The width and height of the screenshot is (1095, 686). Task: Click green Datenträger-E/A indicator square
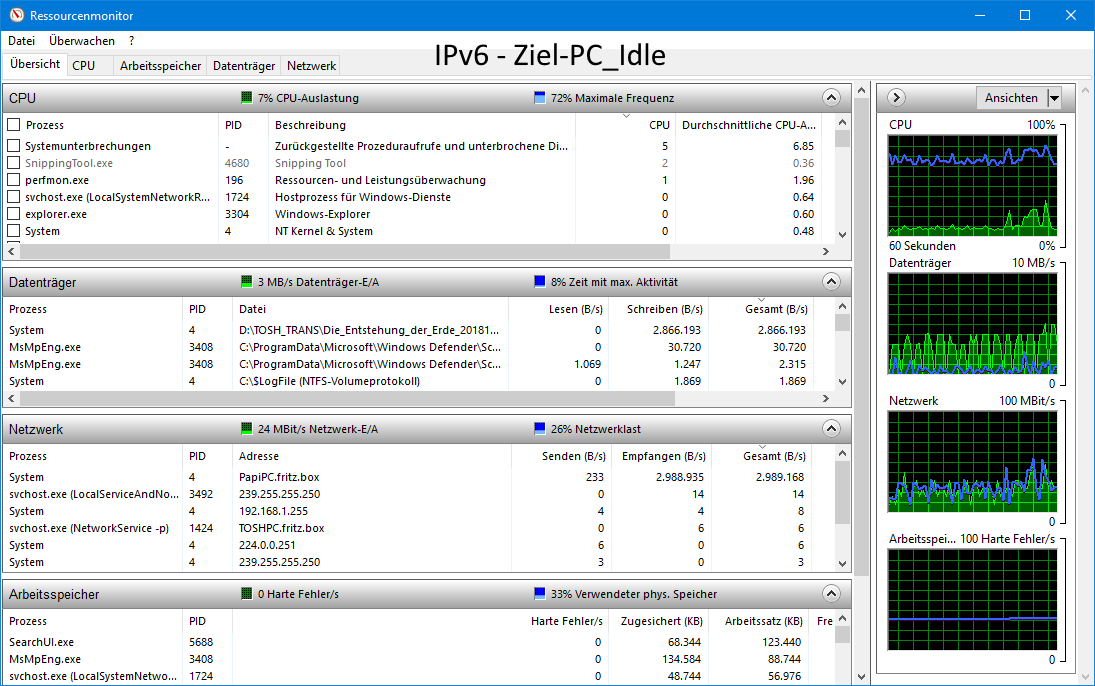(x=247, y=282)
